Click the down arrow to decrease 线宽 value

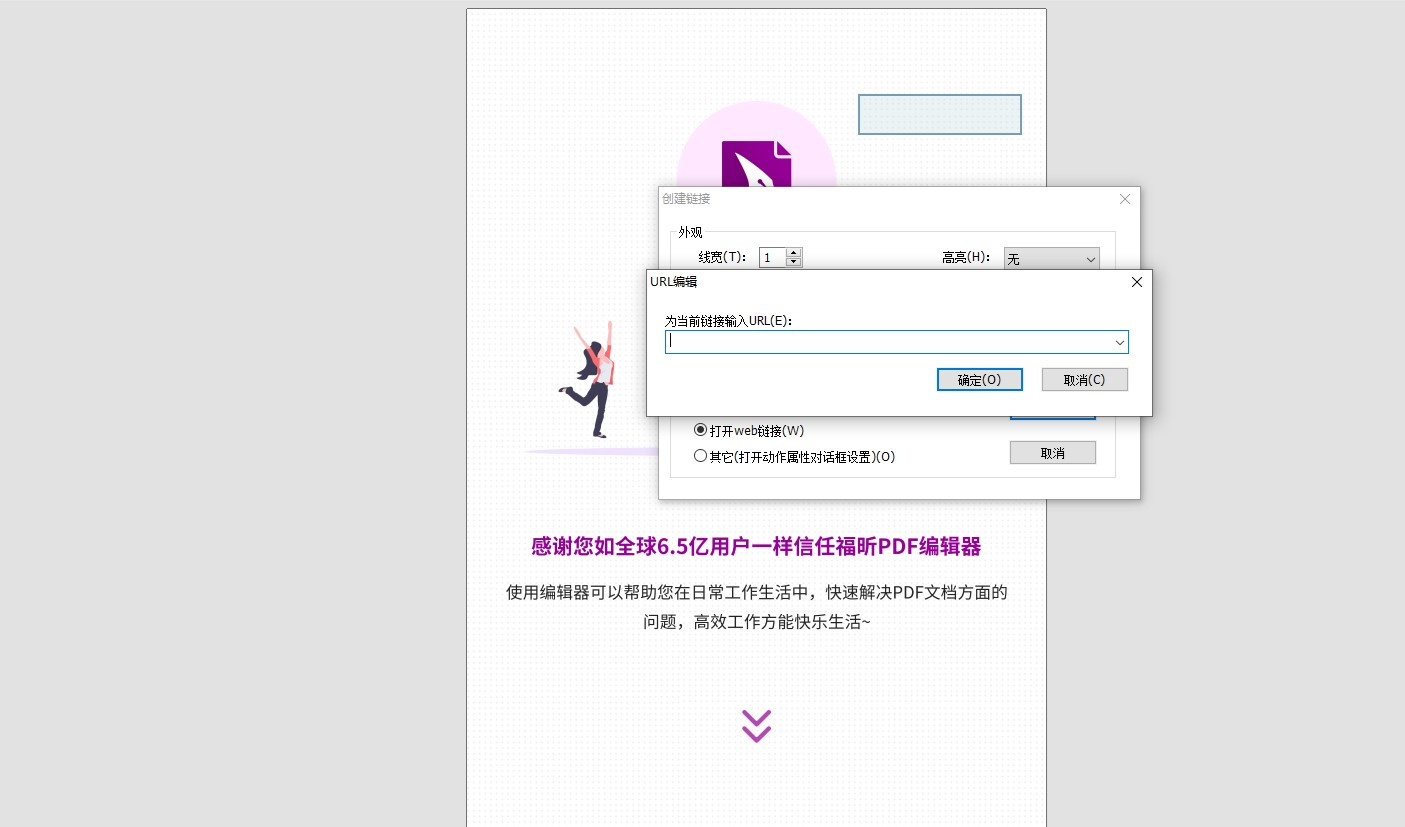click(794, 262)
